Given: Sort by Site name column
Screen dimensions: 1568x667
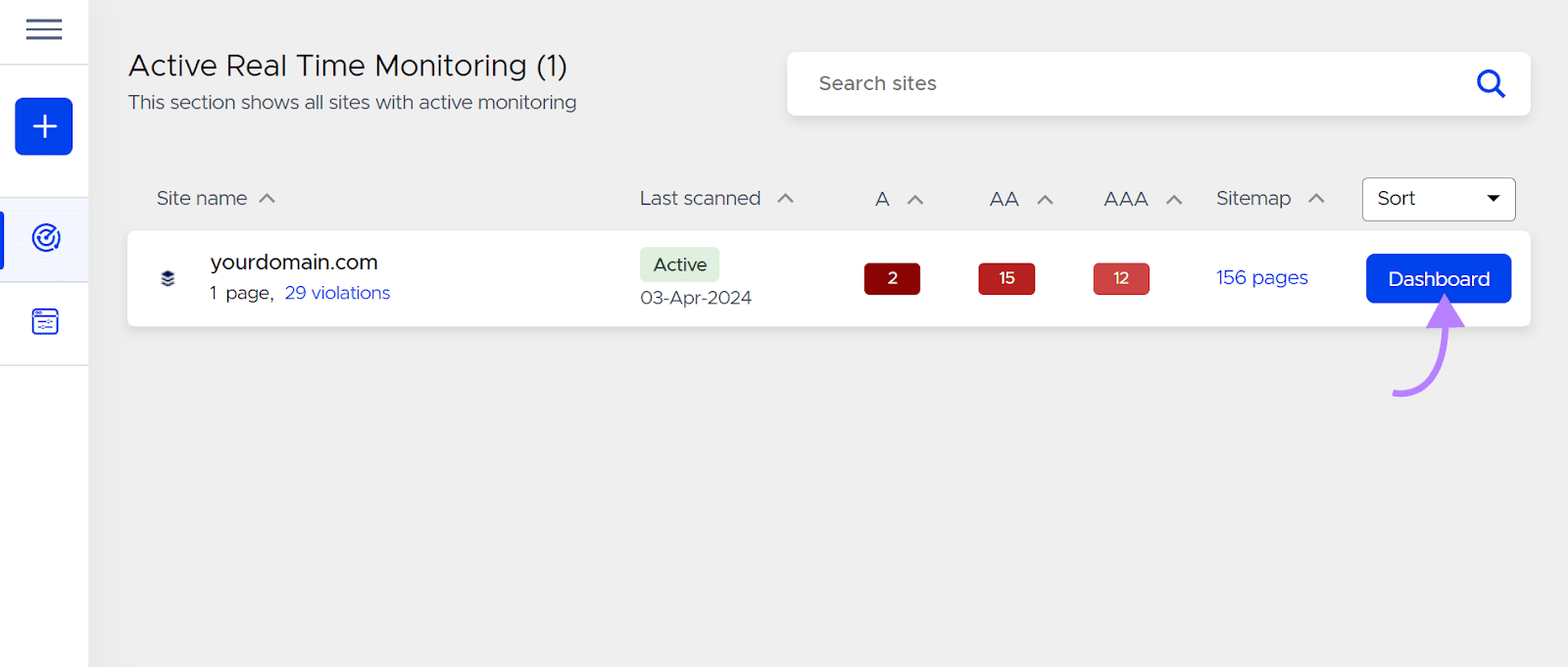Looking at the screenshot, I should coord(216,198).
